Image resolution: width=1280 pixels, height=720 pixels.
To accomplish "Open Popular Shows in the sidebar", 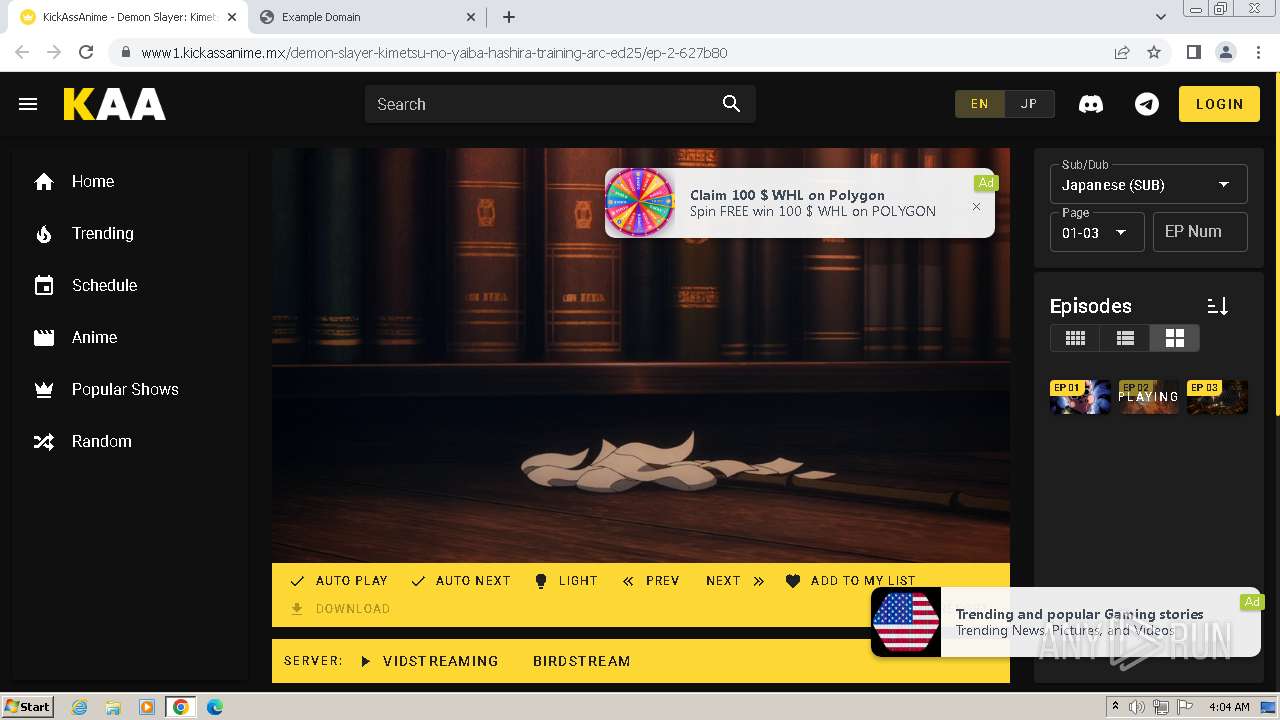I will point(130,389).
